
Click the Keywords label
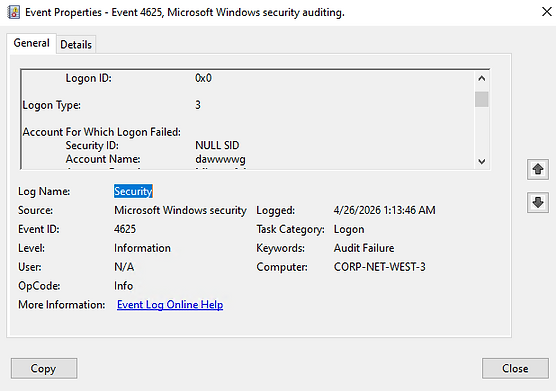(280, 248)
